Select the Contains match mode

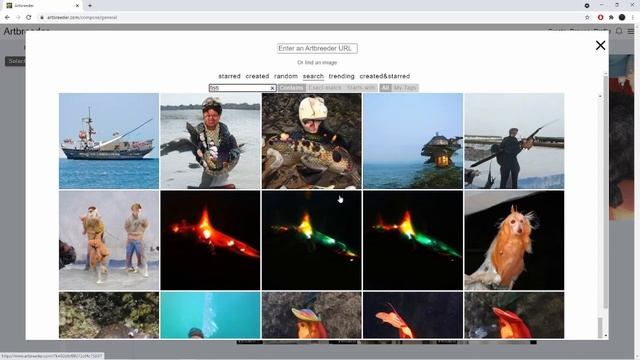tap(291, 88)
